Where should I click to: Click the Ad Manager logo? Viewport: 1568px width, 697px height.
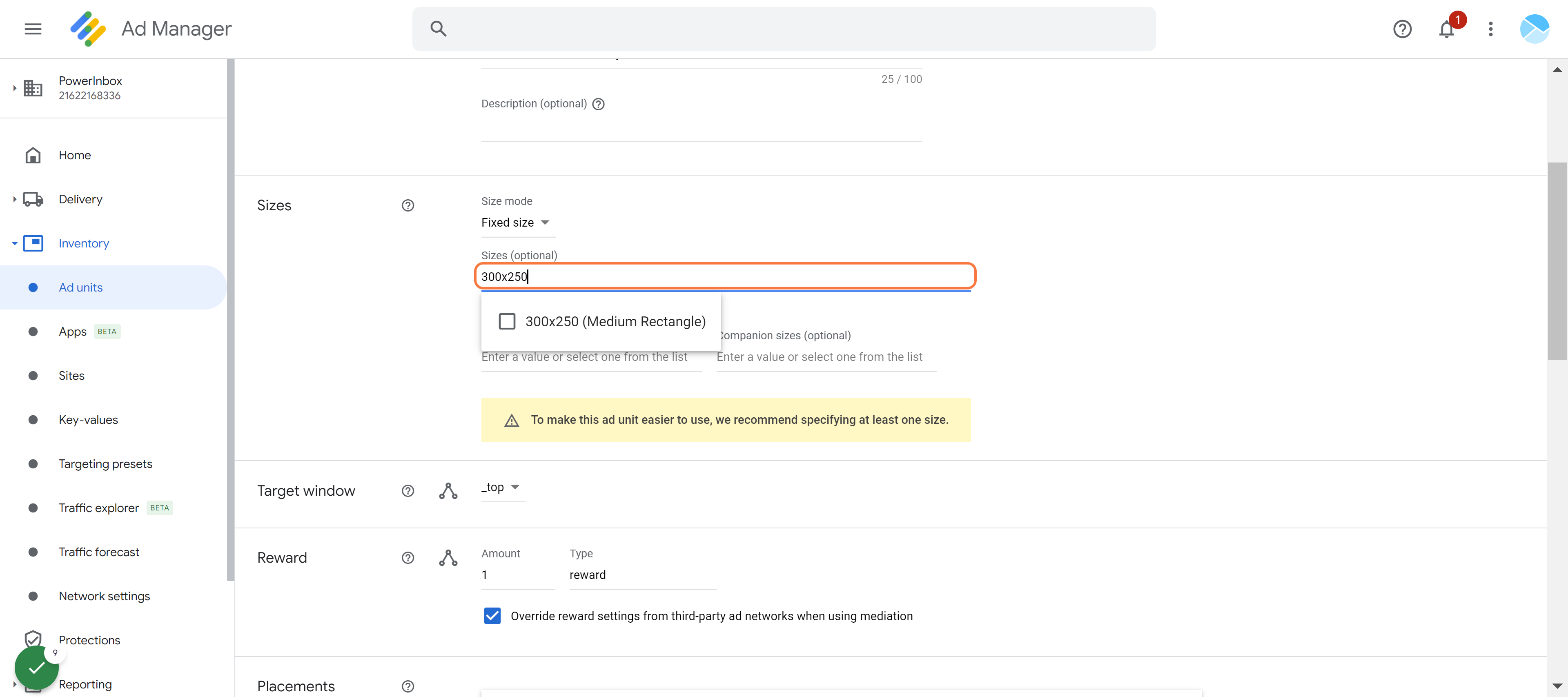pos(88,29)
